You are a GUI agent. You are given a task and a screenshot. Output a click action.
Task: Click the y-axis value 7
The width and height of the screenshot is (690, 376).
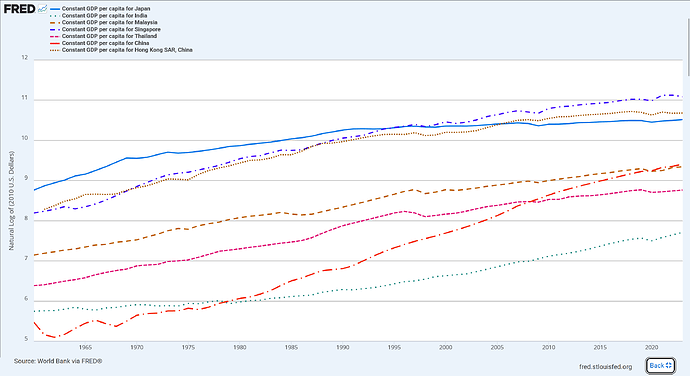coord(26,259)
